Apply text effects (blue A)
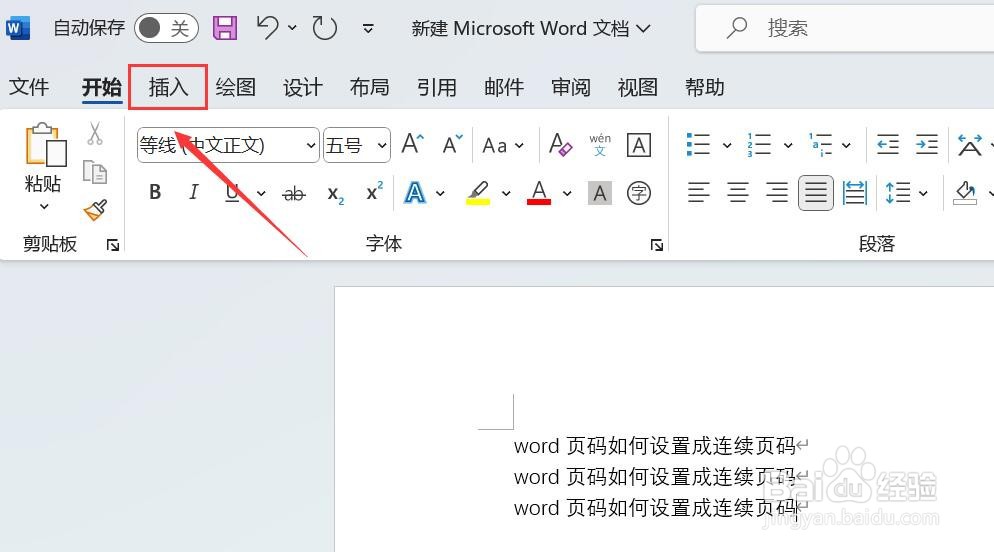 pos(415,193)
